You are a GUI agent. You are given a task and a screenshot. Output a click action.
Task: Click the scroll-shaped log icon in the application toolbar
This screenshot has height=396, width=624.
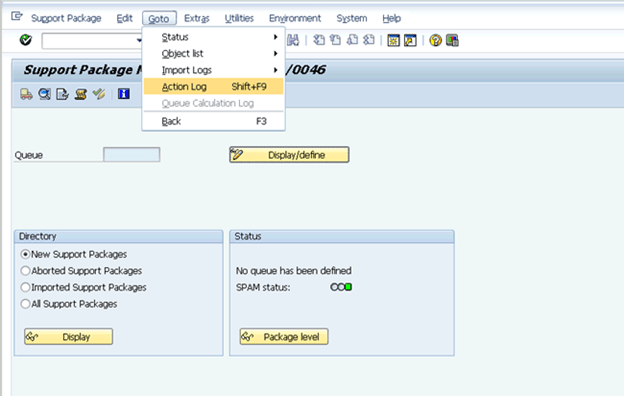(x=81, y=94)
